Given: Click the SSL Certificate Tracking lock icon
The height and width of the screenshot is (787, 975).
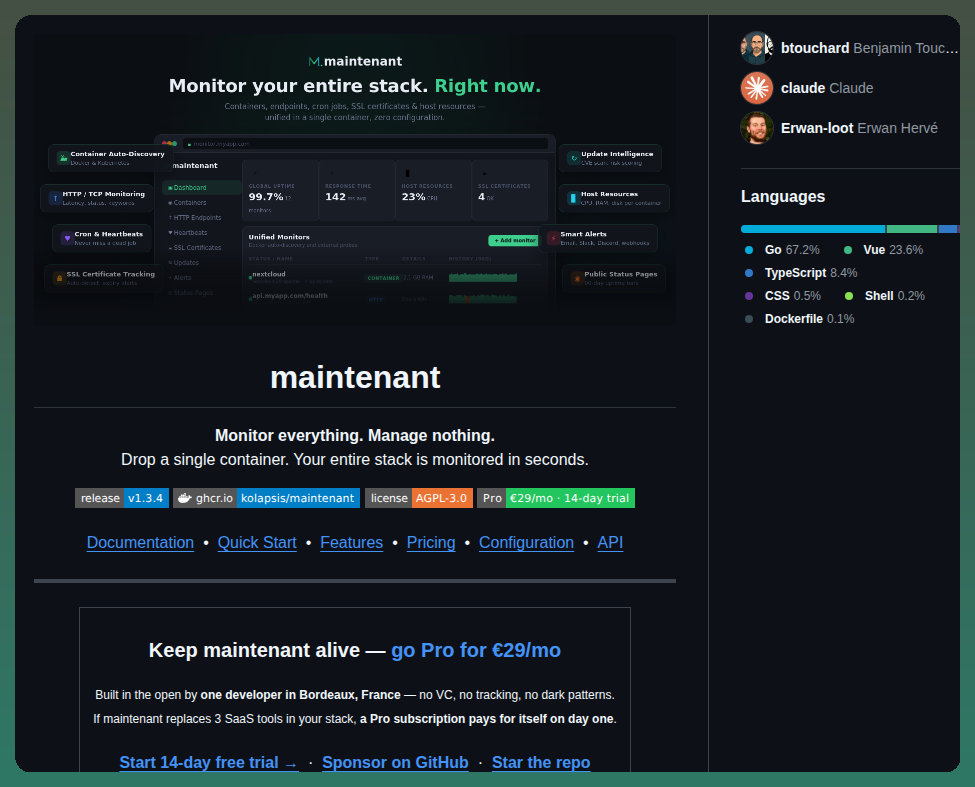Looking at the screenshot, I should click(59, 278).
